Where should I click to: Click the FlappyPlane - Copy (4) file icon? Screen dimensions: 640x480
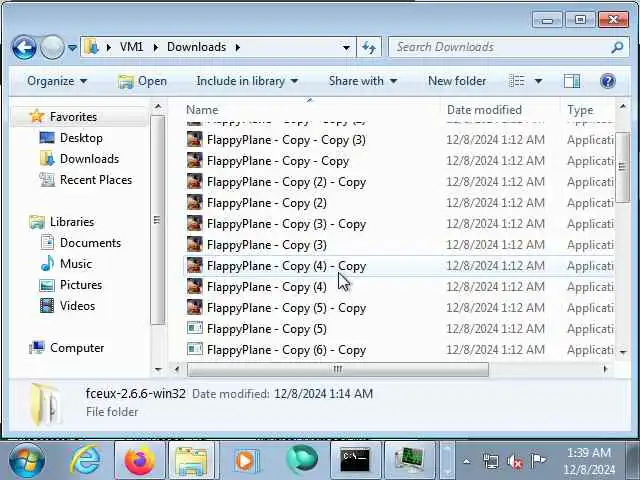195,287
